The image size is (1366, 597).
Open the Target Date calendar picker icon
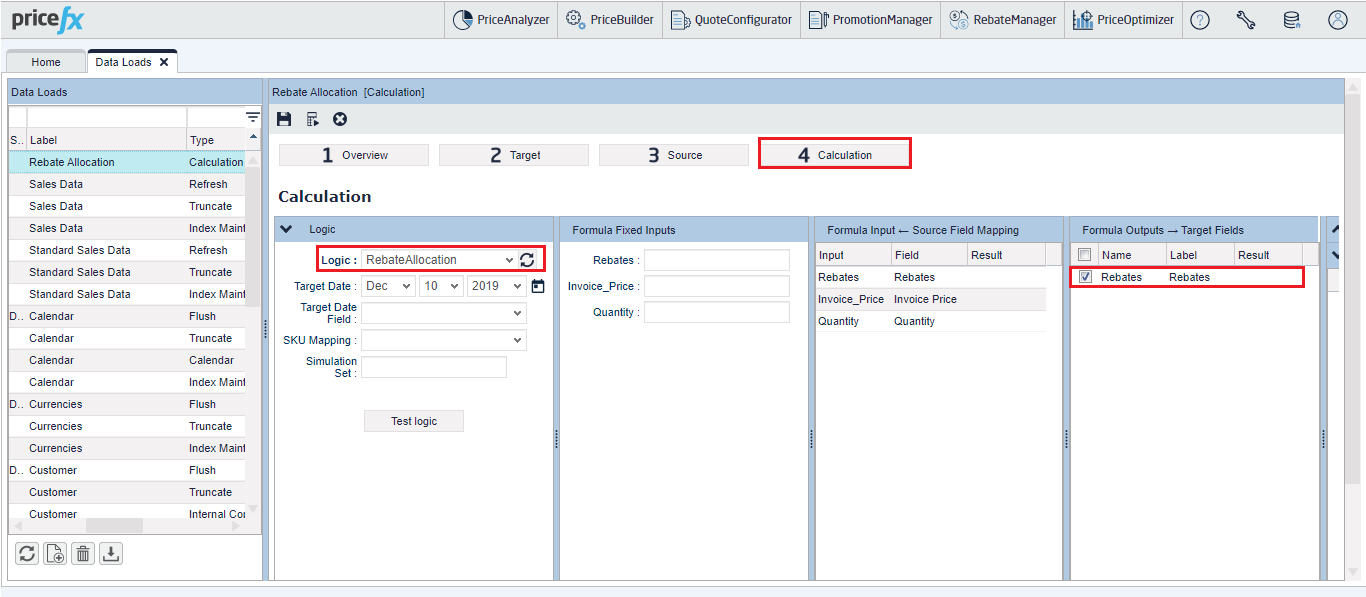click(x=538, y=286)
